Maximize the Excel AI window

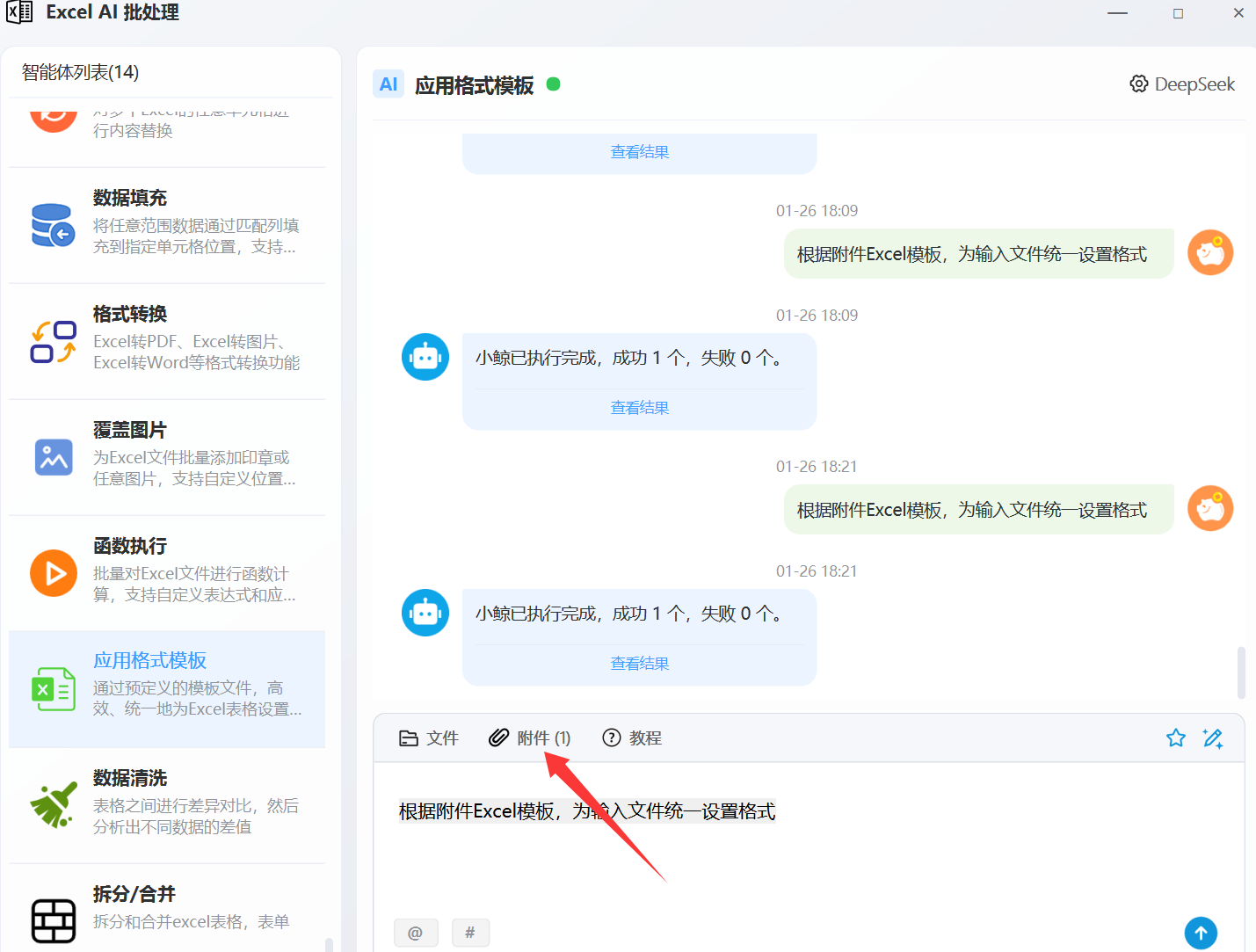tap(1178, 13)
